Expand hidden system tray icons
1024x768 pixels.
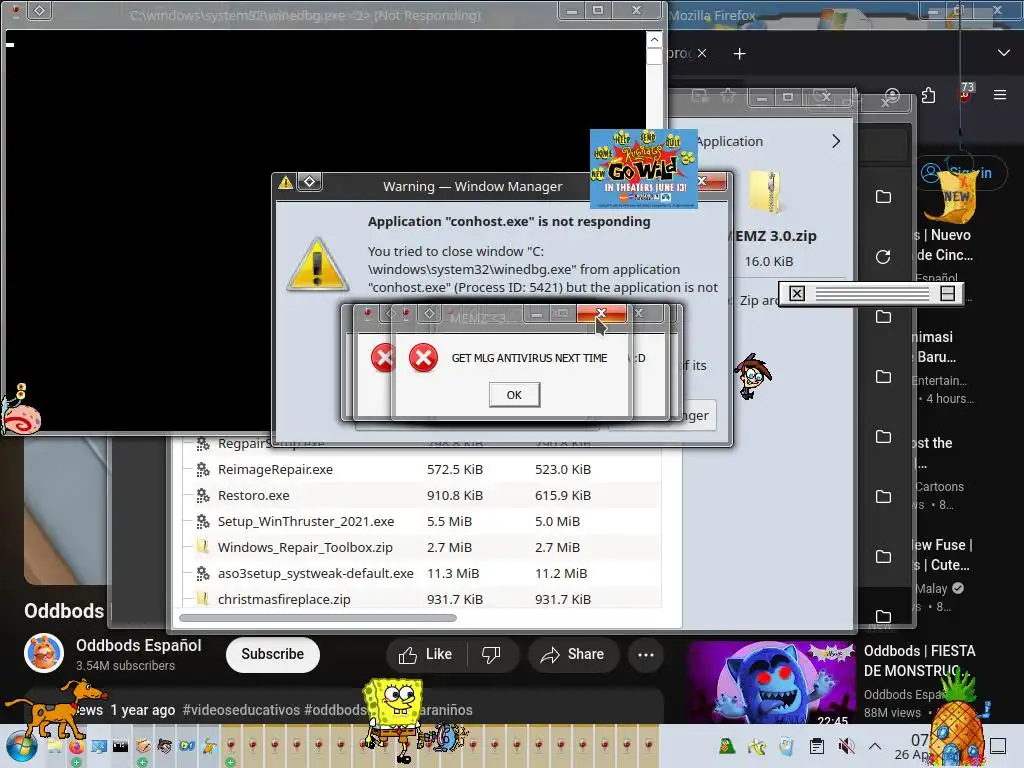pos(875,746)
